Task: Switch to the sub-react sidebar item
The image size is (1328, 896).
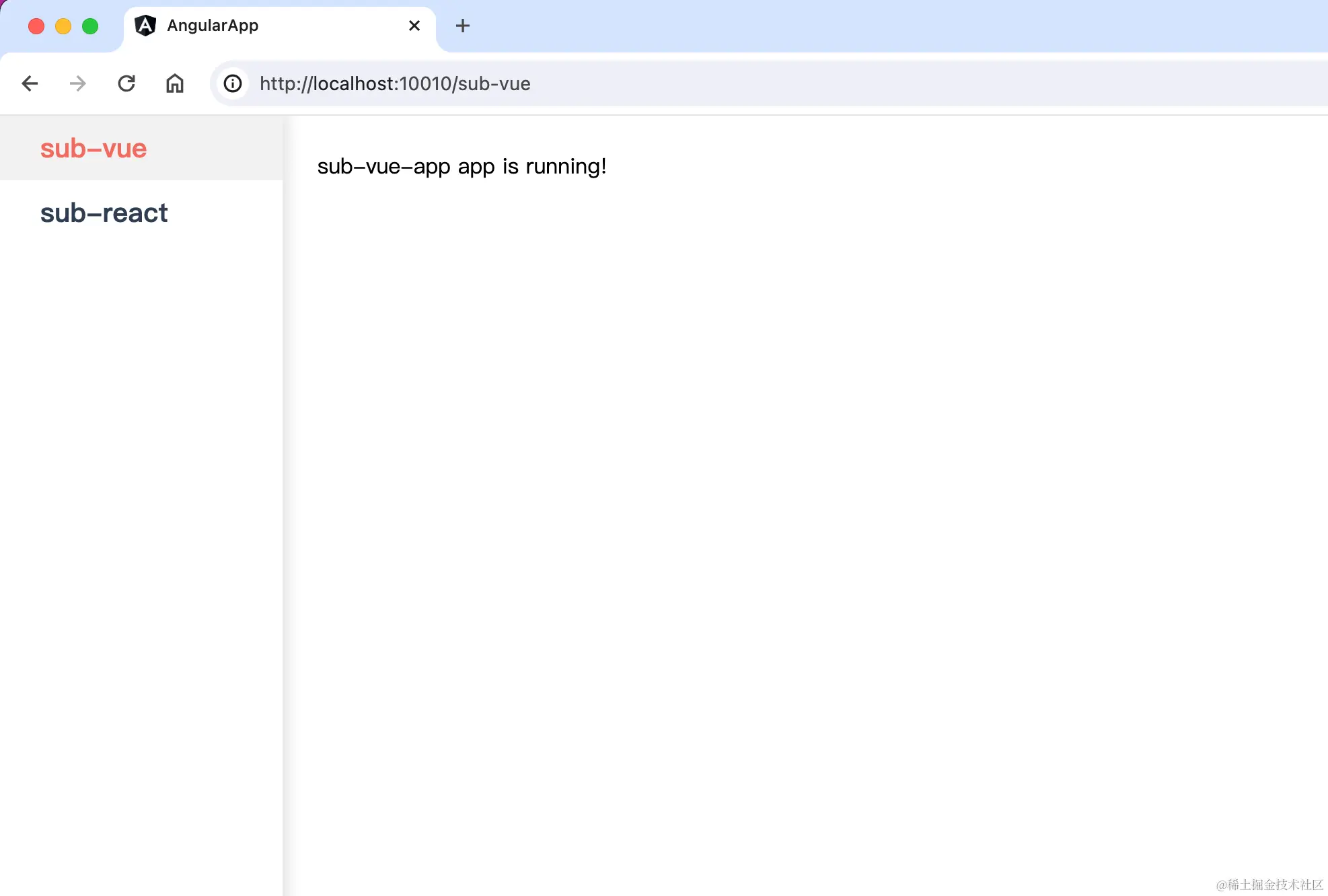Action: coord(104,213)
